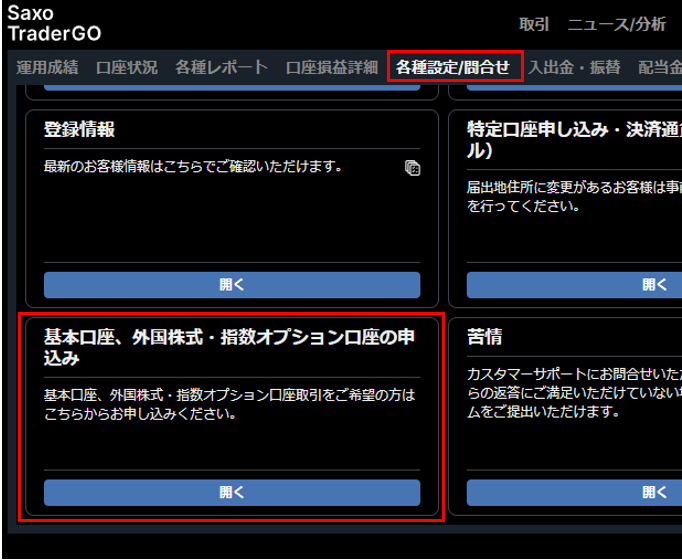Click 開く in 特定口座申し込み card

pyautogui.click(x=574, y=285)
